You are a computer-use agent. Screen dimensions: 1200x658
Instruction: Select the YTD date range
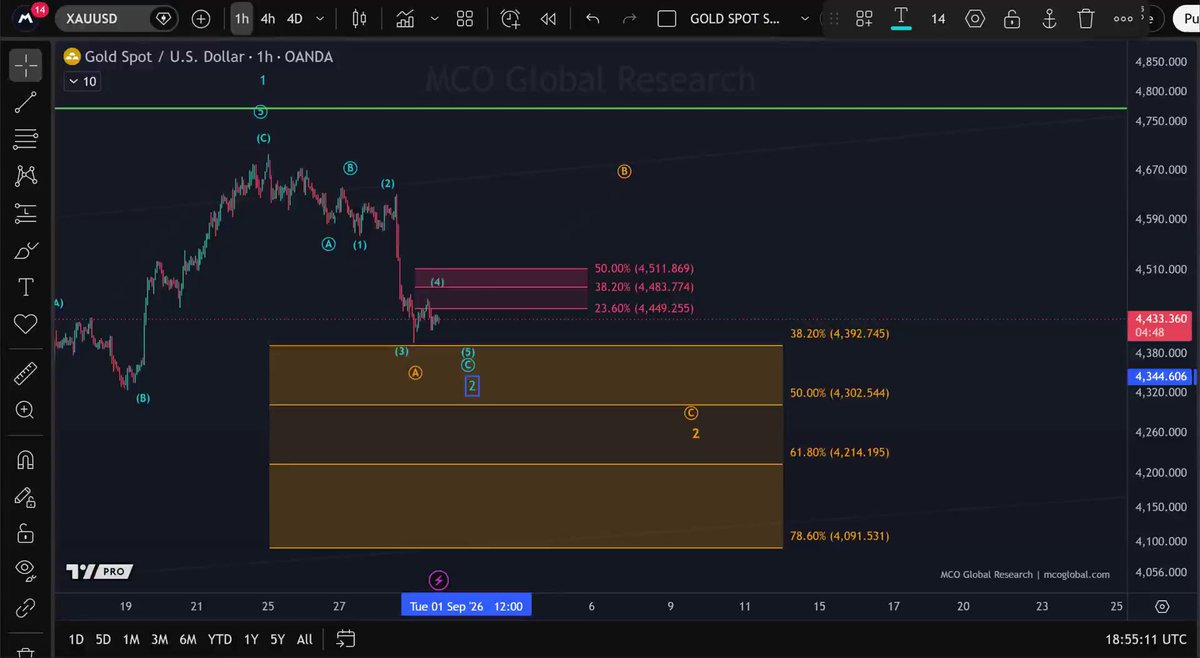click(x=219, y=639)
